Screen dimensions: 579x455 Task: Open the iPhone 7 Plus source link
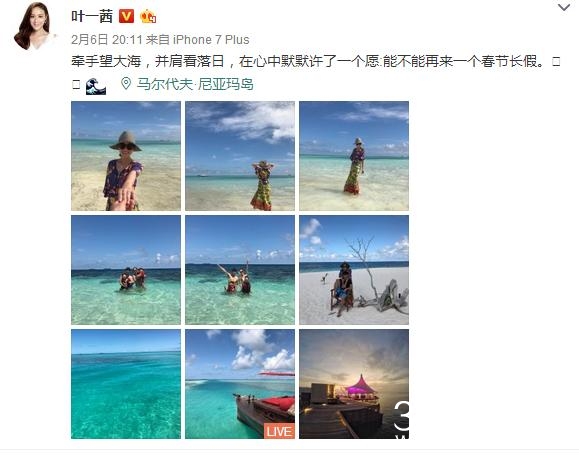click(211, 40)
